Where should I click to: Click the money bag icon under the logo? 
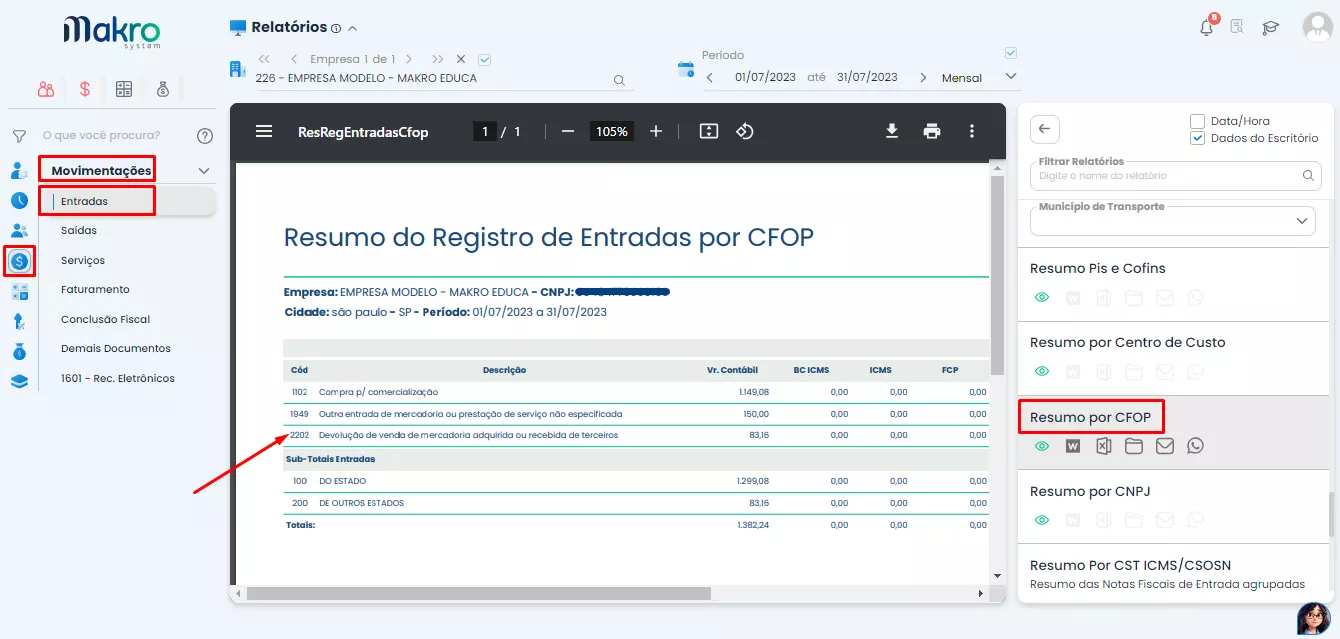[163, 89]
